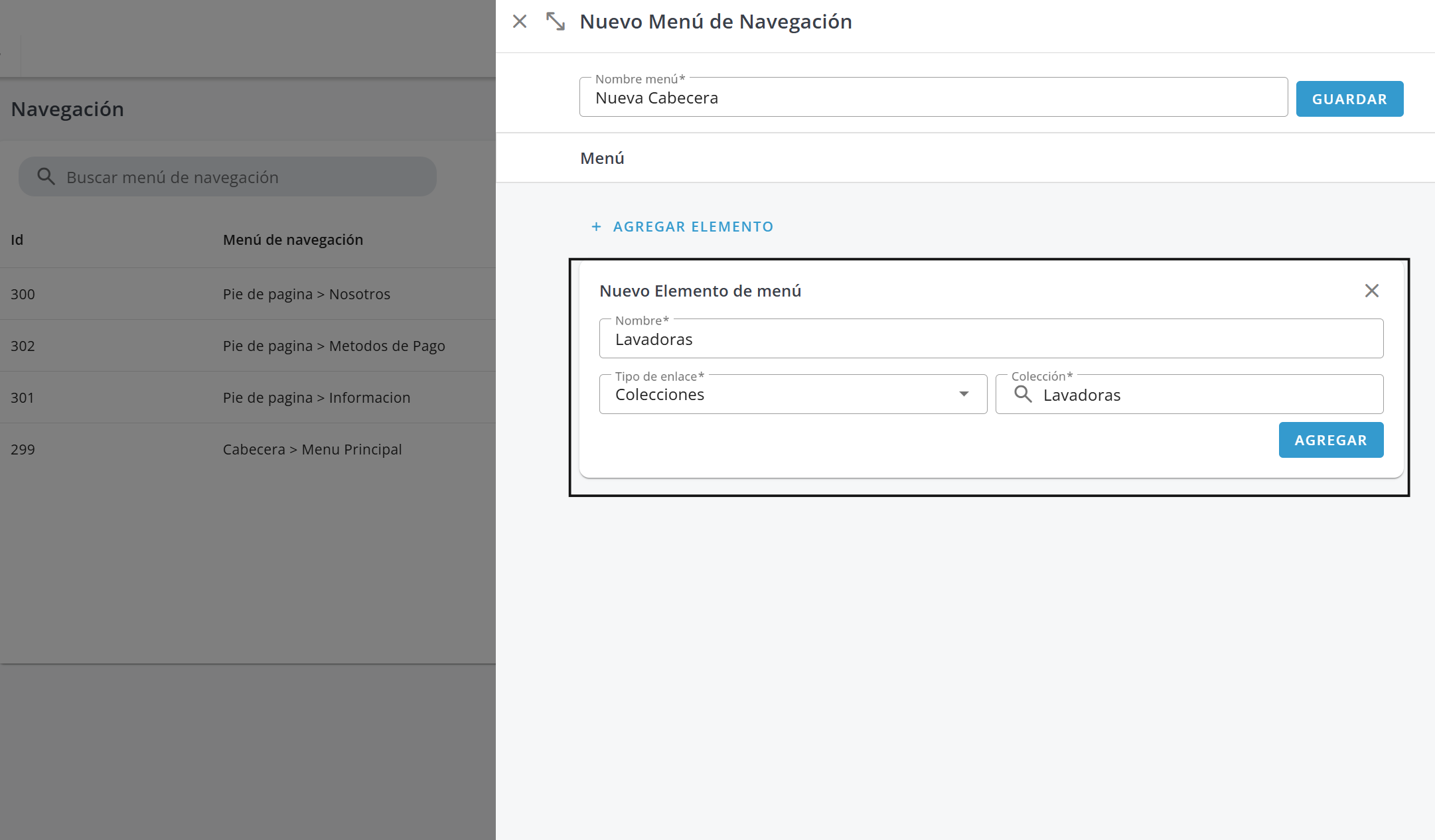Open the Tipo de enlace dropdown arrow
Image resolution: width=1435 pixels, height=840 pixels.
pos(964,394)
